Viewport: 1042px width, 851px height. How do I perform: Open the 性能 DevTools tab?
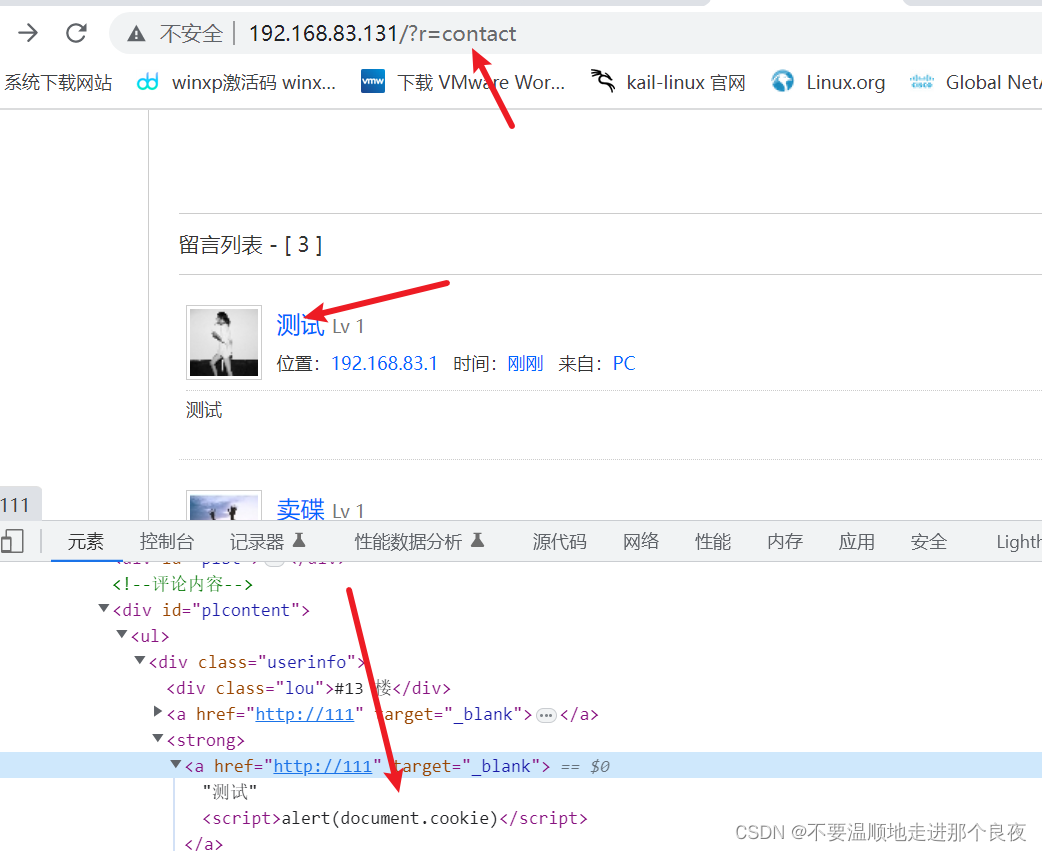(x=712, y=541)
